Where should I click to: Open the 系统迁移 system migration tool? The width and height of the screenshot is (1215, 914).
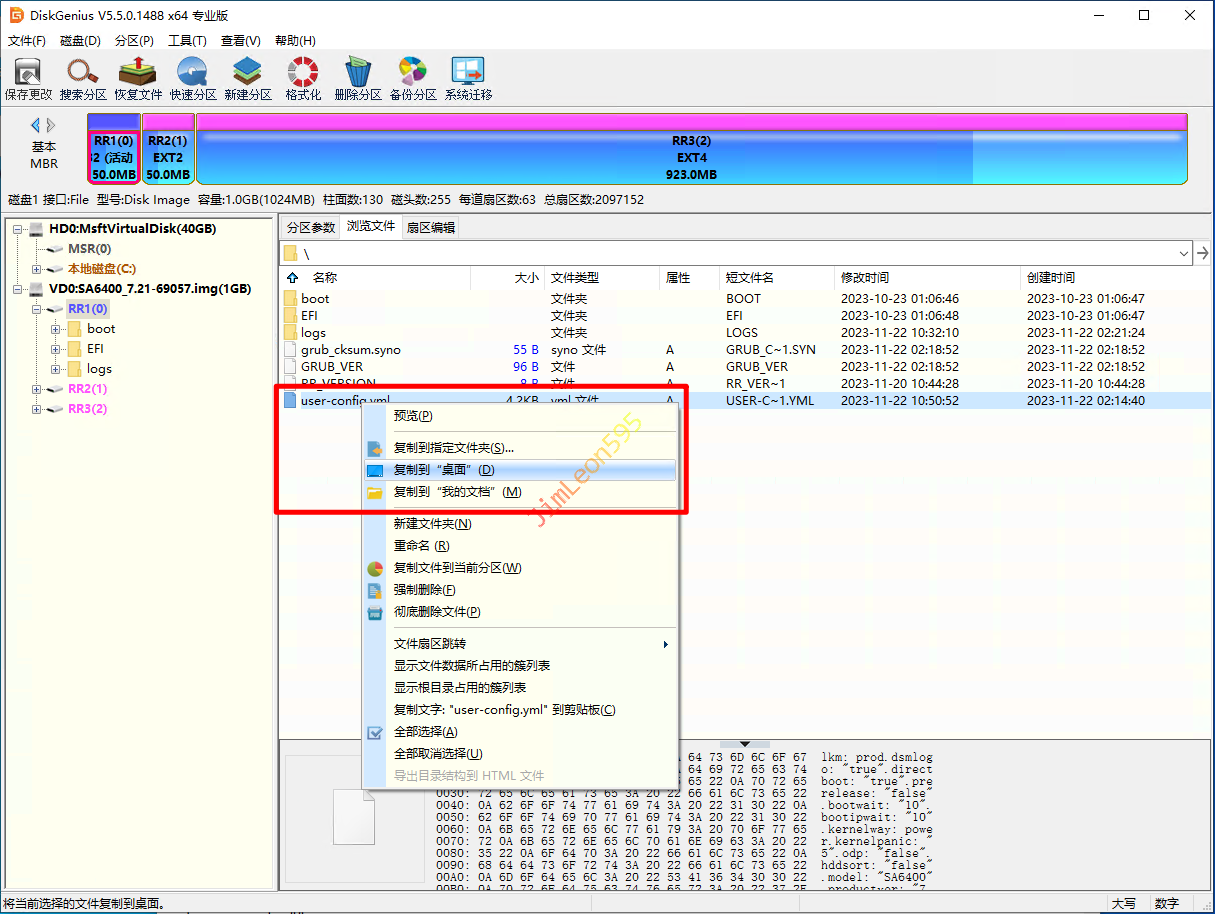point(468,78)
